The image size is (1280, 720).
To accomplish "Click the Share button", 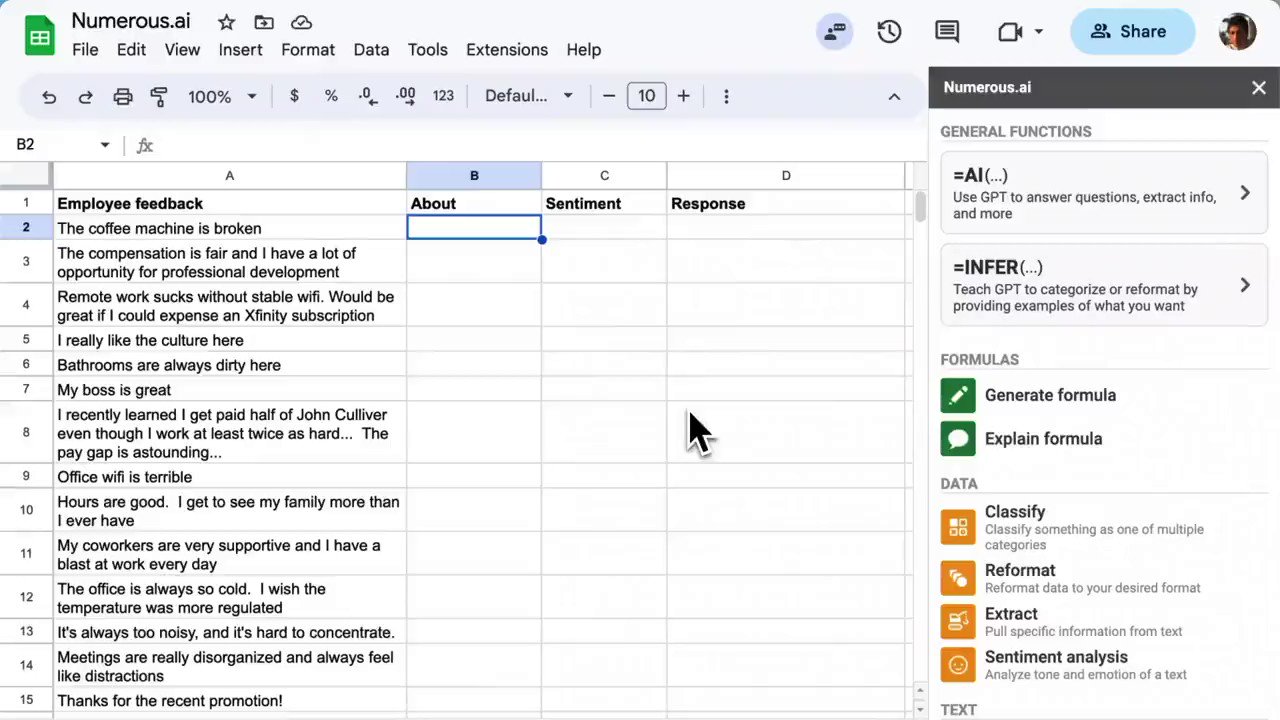I will pyautogui.click(x=1132, y=31).
